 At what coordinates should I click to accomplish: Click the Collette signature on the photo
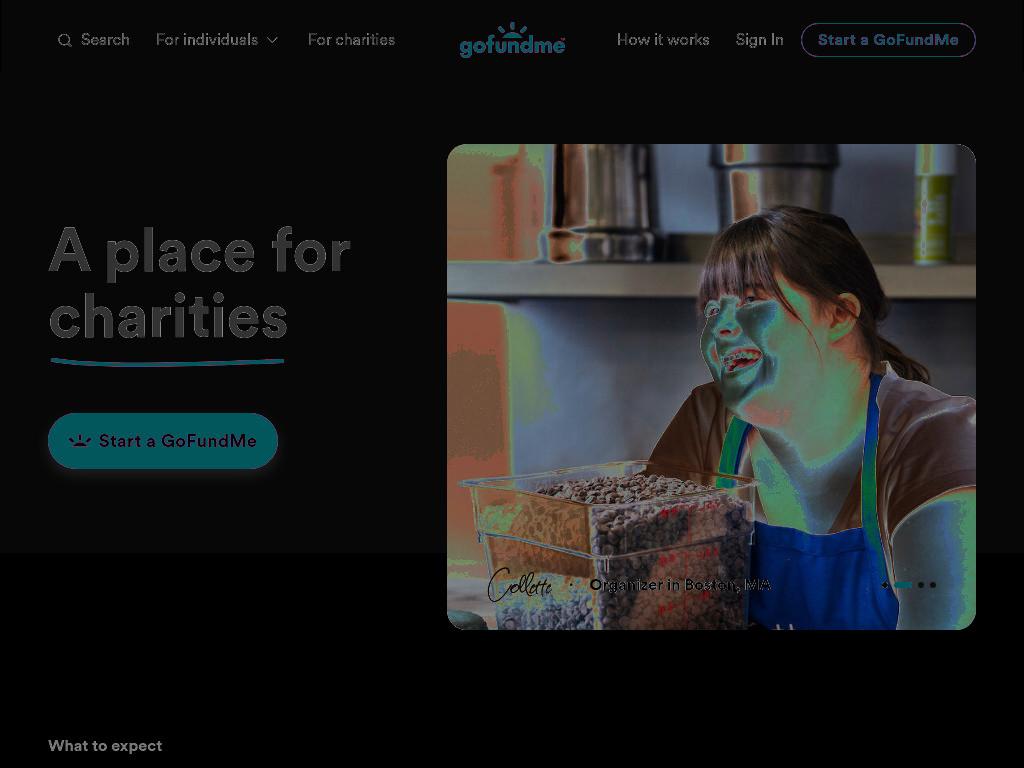[x=520, y=584]
